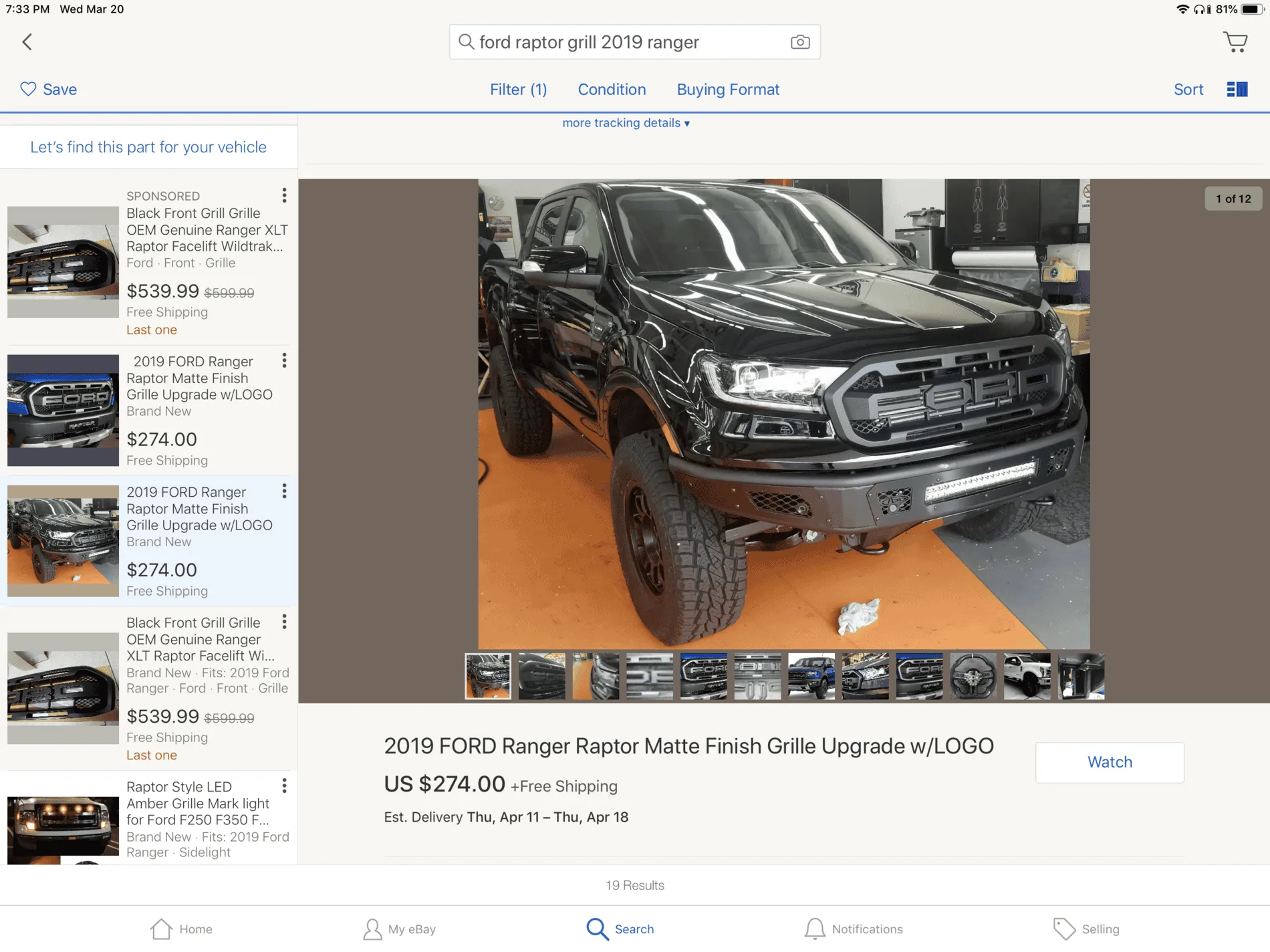Image resolution: width=1270 pixels, height=952 pixels.
Task: Open the Buying Format filter
Action: point(728,90)
